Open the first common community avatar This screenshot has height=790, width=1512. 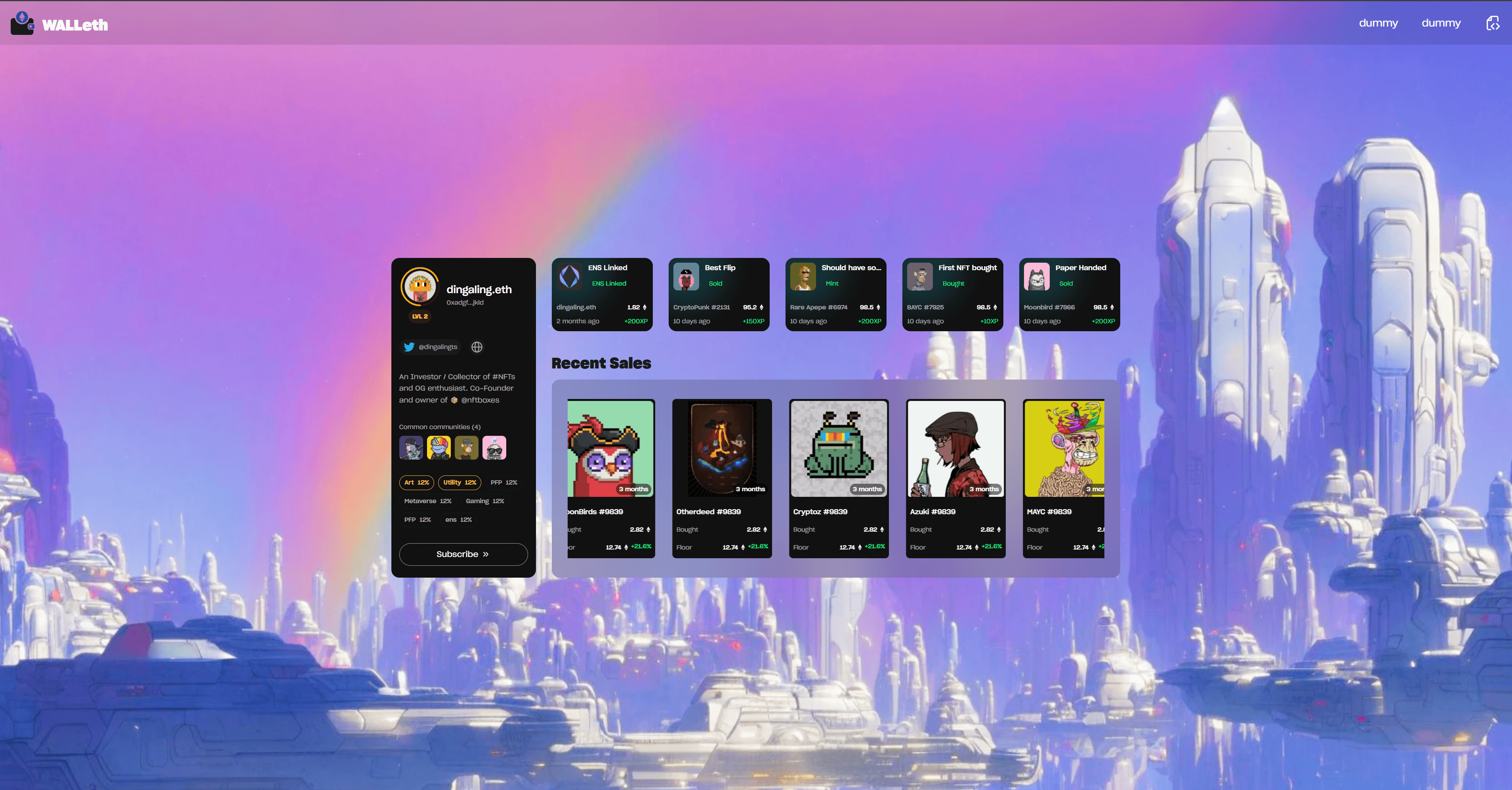[x=411, y=448]
